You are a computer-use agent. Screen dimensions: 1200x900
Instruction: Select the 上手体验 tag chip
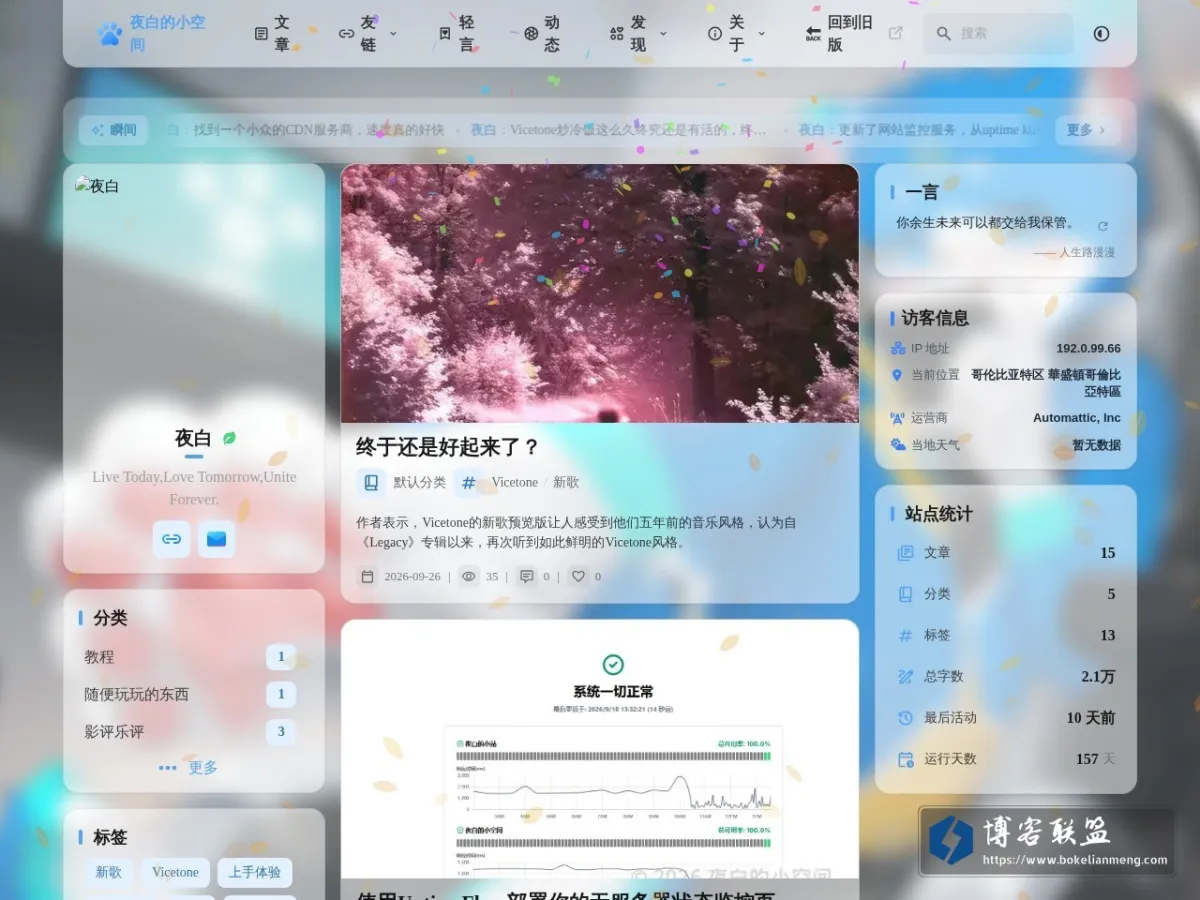pyautogui.click(x=255, y=872)
